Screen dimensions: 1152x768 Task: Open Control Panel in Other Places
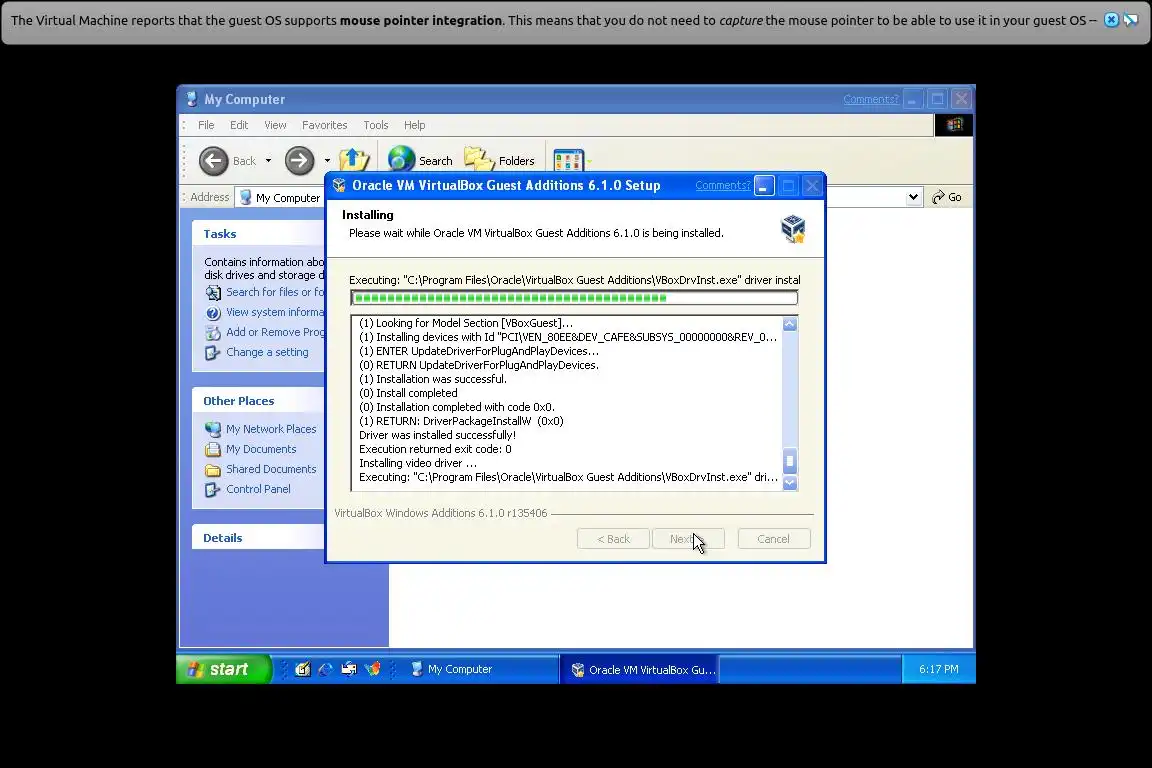point(258,489)
